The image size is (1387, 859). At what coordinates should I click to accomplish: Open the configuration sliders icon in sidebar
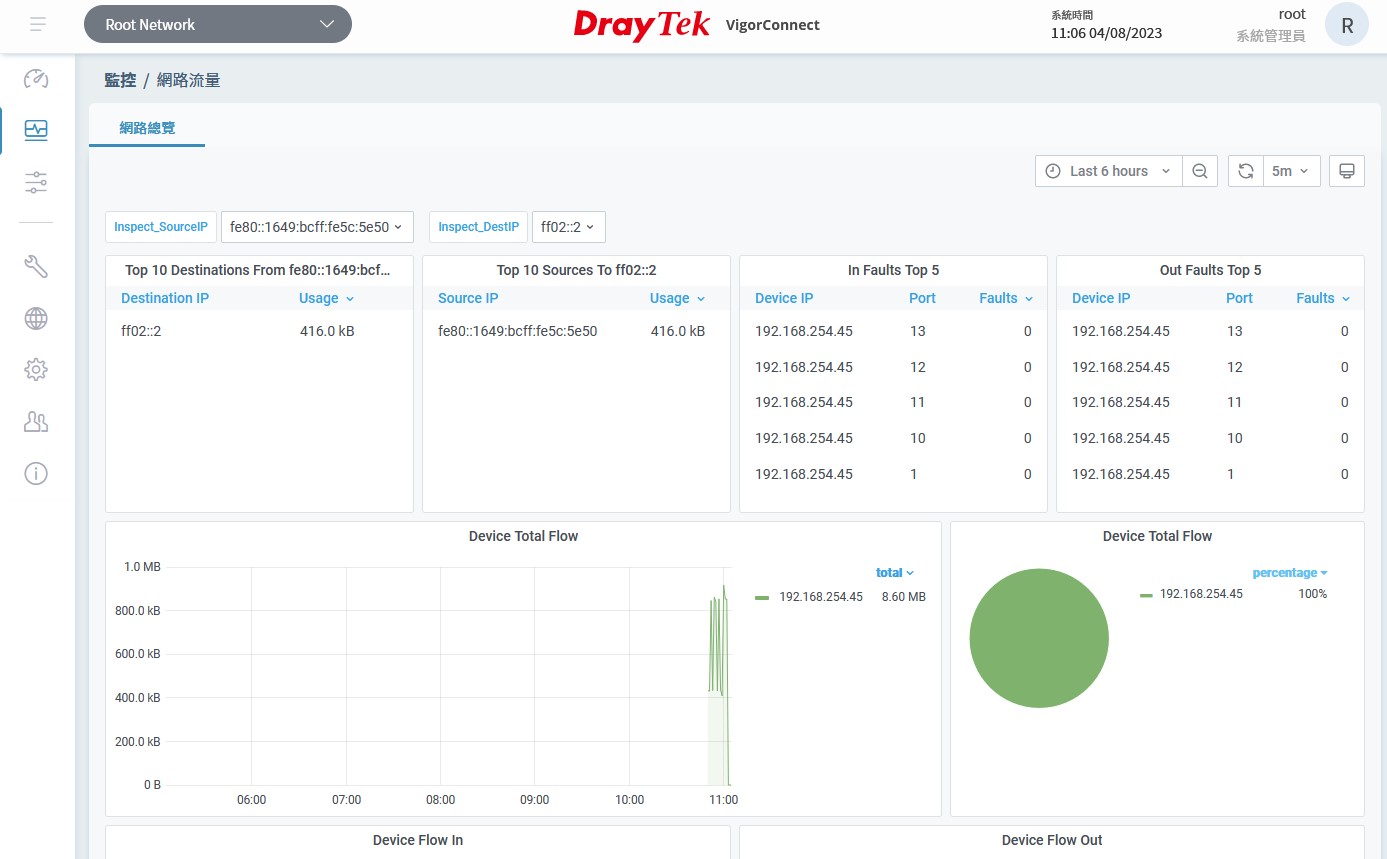[x=36, y=182]
